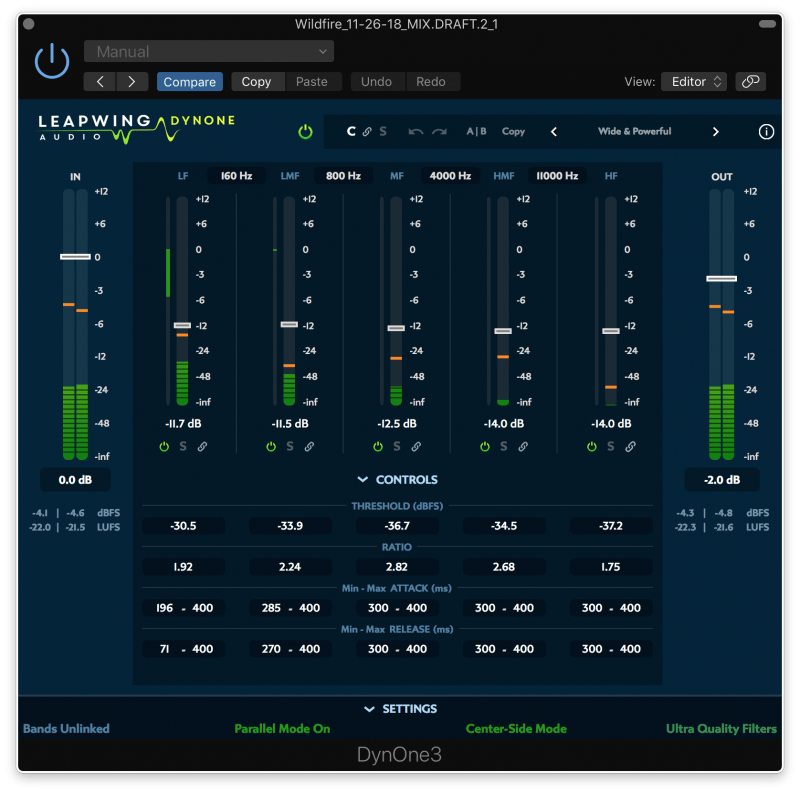Open the View Editor dropdown

pos(694,82)
